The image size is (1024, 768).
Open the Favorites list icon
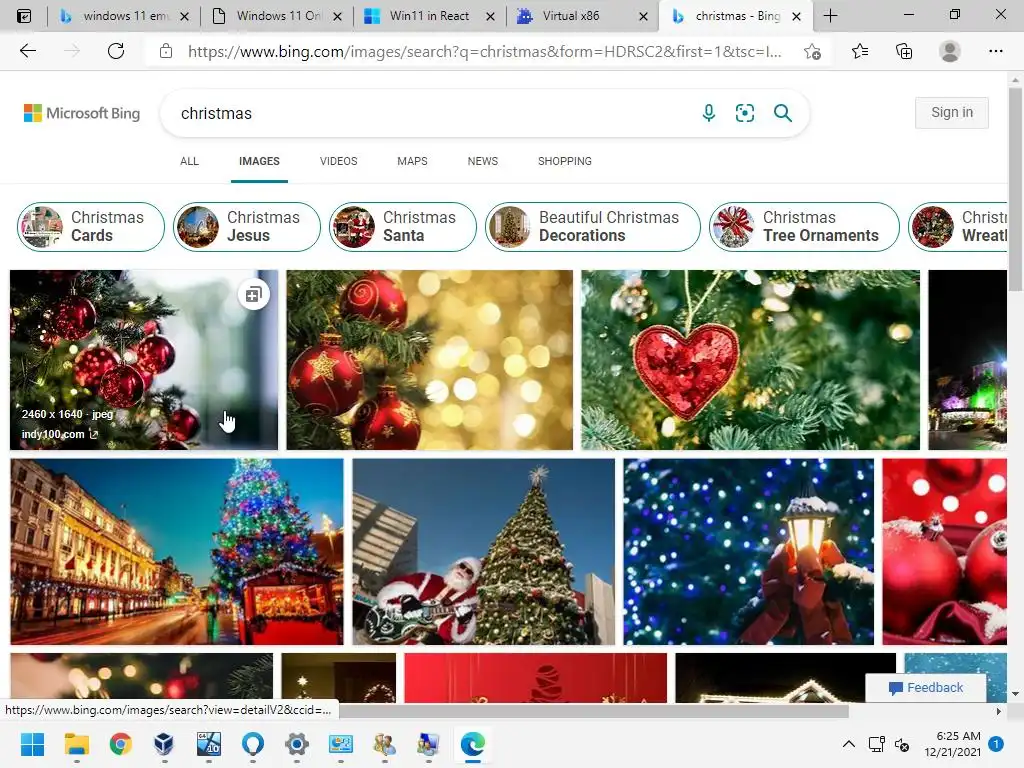pos(860,51)
